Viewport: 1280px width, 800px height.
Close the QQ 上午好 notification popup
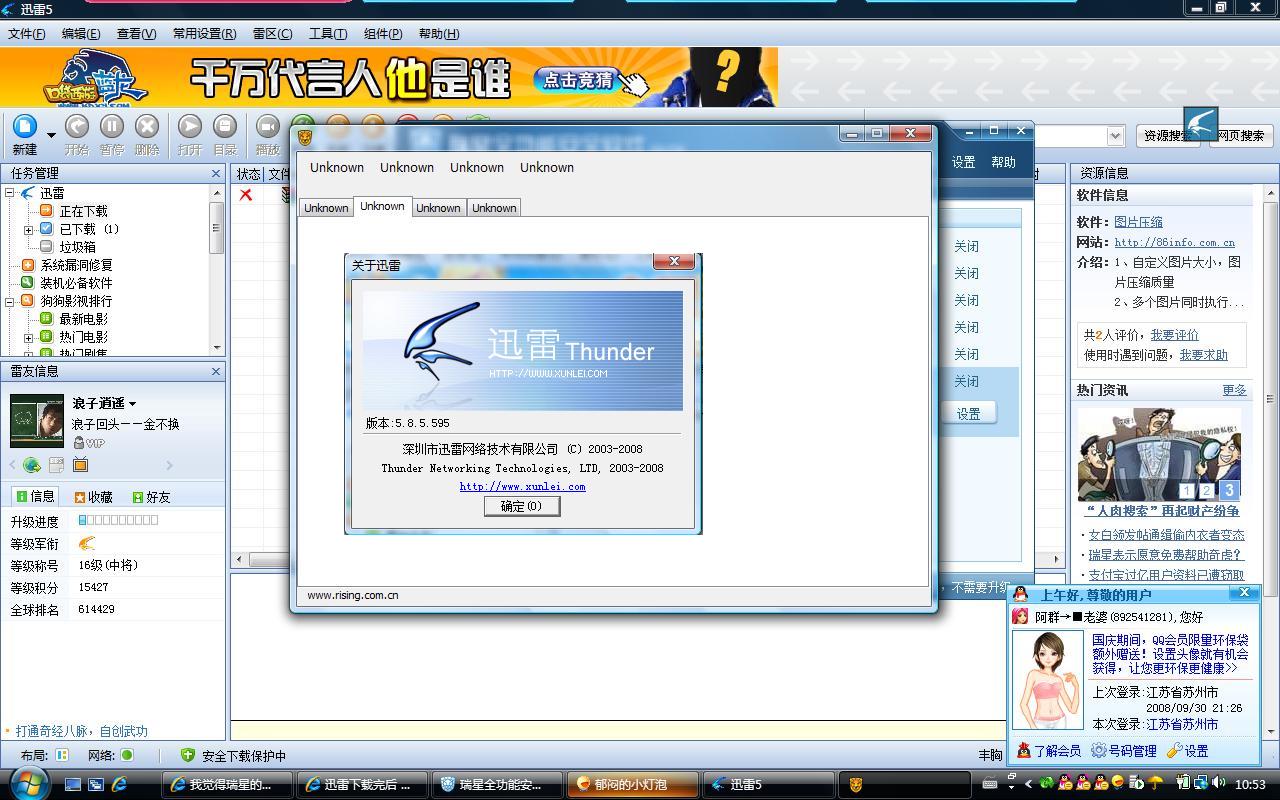(x=1244, y=593)
